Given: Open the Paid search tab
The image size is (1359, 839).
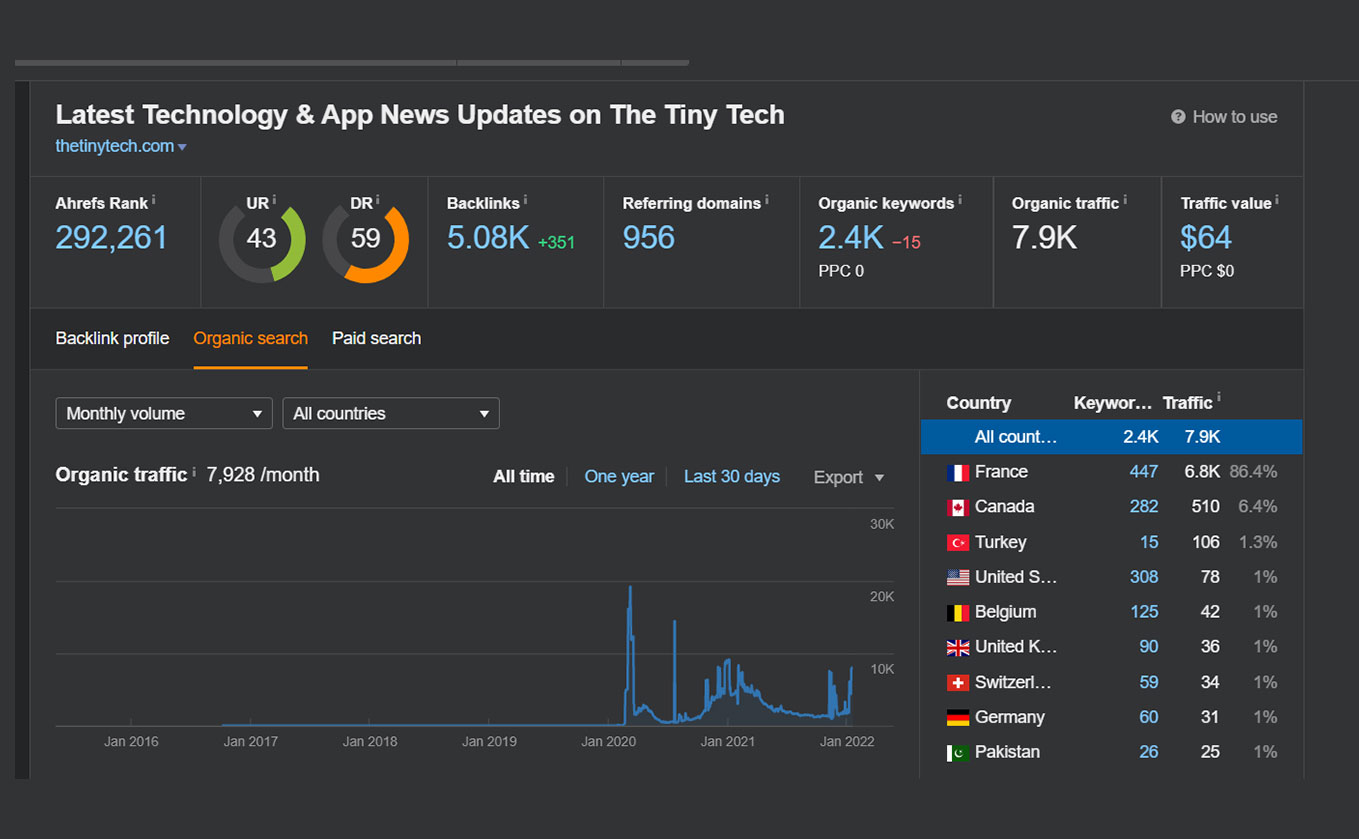Looking at the screenshot, I should (x=376, y=338).
